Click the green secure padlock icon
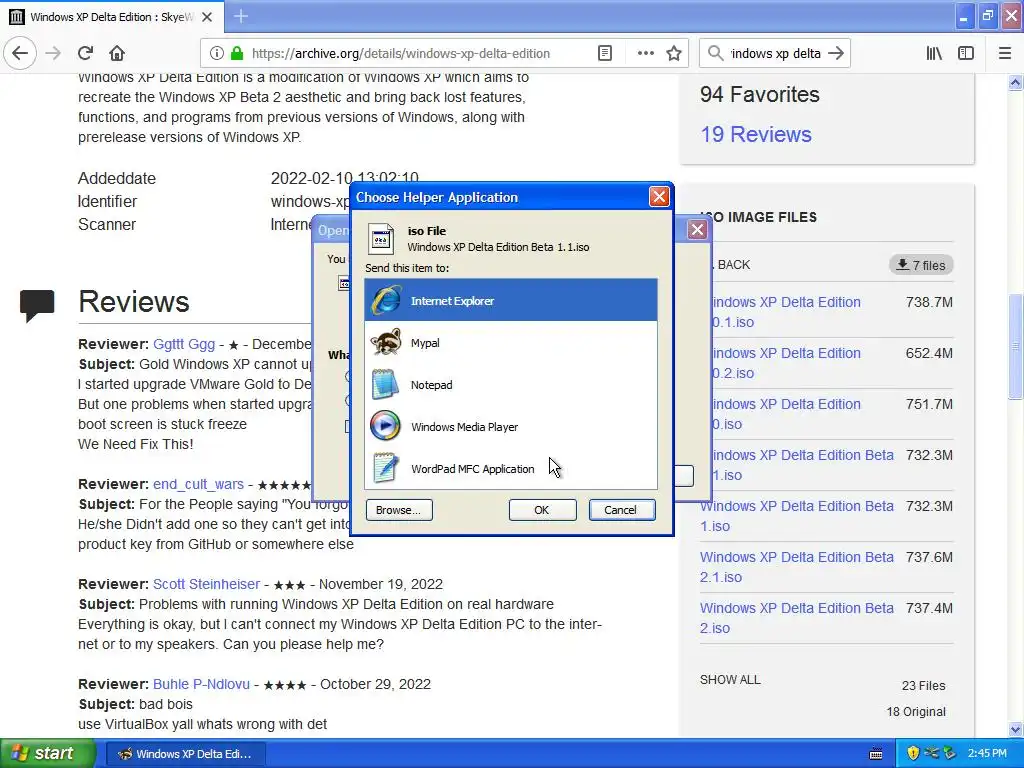Image resolution: width=1024 pixels, height=768 pixels. pyautogui.click(x=237, y=54)
